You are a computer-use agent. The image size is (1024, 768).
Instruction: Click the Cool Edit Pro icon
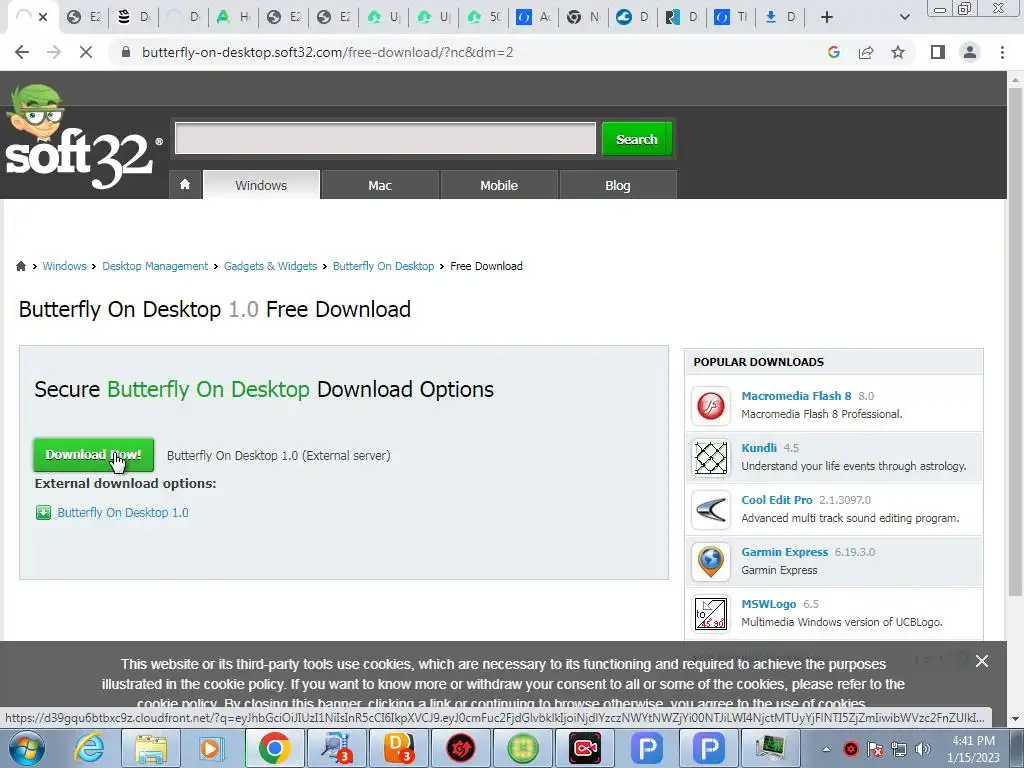point(711,509)
